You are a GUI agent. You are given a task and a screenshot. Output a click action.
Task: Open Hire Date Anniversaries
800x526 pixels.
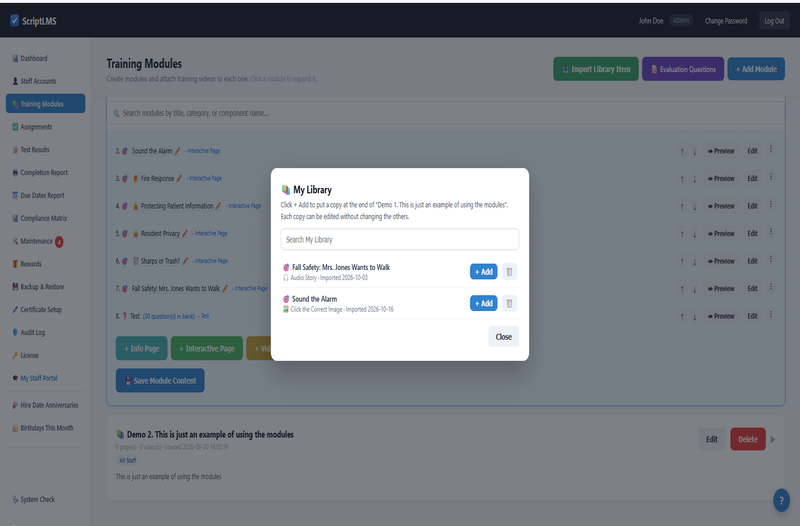[45, 405]
